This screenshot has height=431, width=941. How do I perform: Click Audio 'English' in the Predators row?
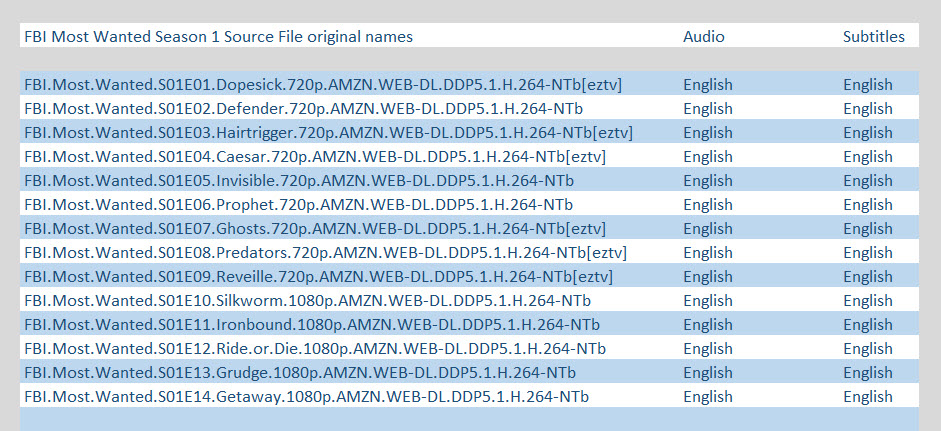[x=708, y=253]
